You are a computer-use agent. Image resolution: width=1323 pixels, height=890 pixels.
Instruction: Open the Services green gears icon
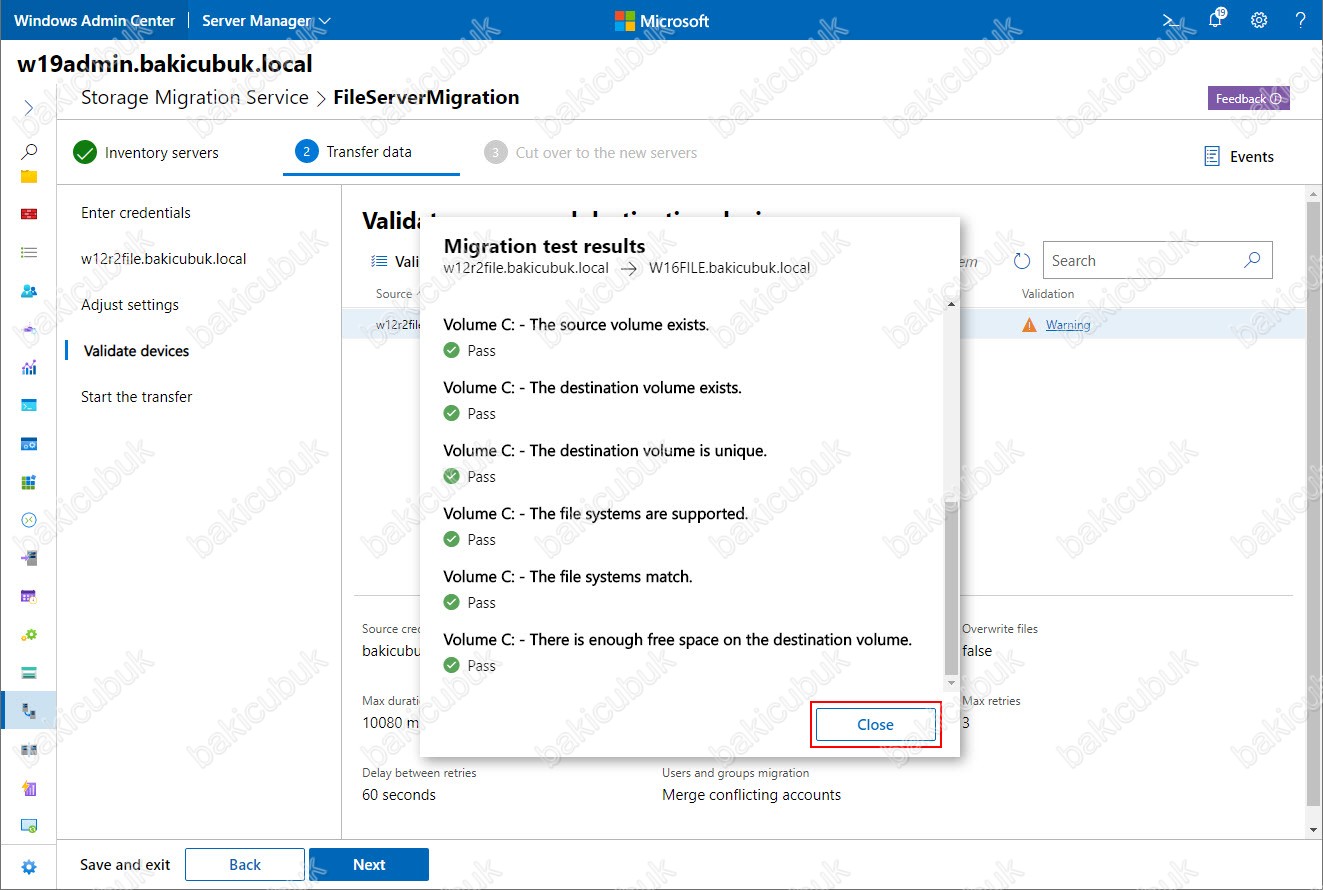point(29,635)
